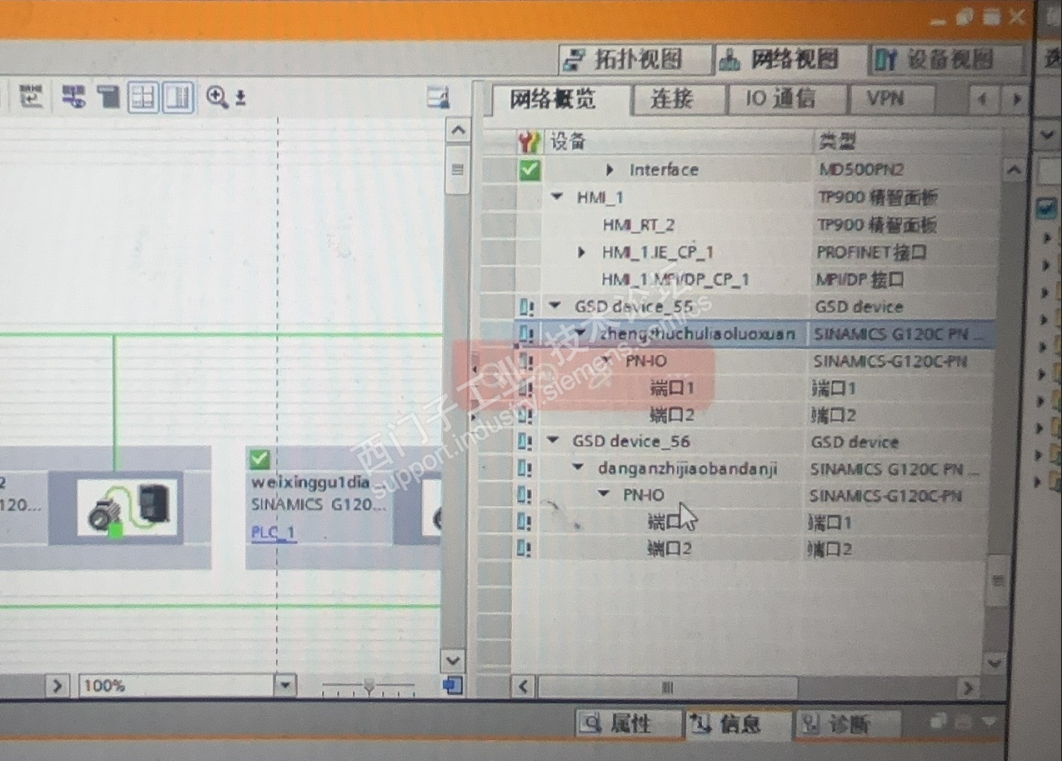The image size is (1062, 761).
Task: Select the HMI_1.MPI/DP_CP_1 row
Action: point(675,280)
